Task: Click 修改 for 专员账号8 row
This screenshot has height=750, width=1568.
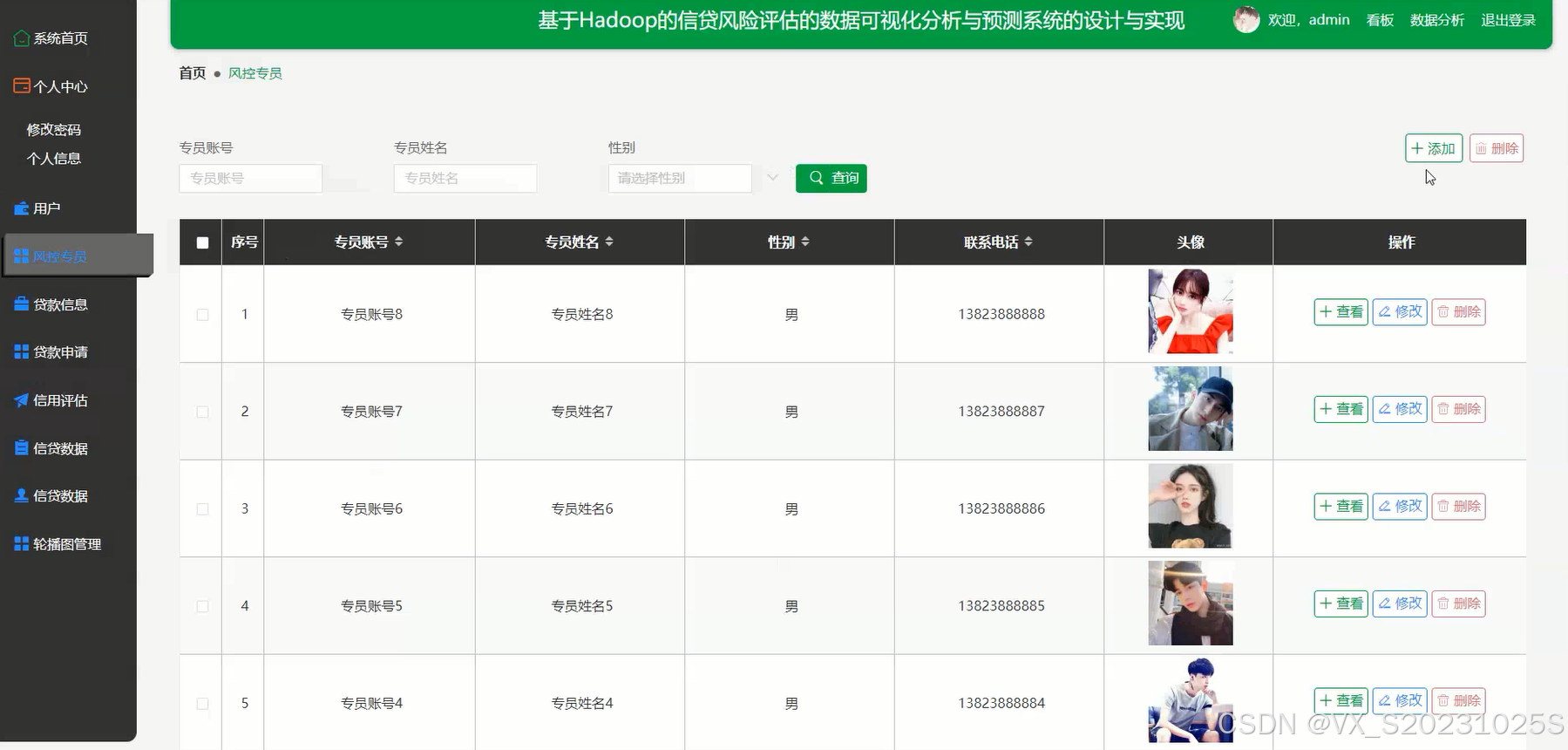Action: pyautogui.click(x=1400, y=311)
